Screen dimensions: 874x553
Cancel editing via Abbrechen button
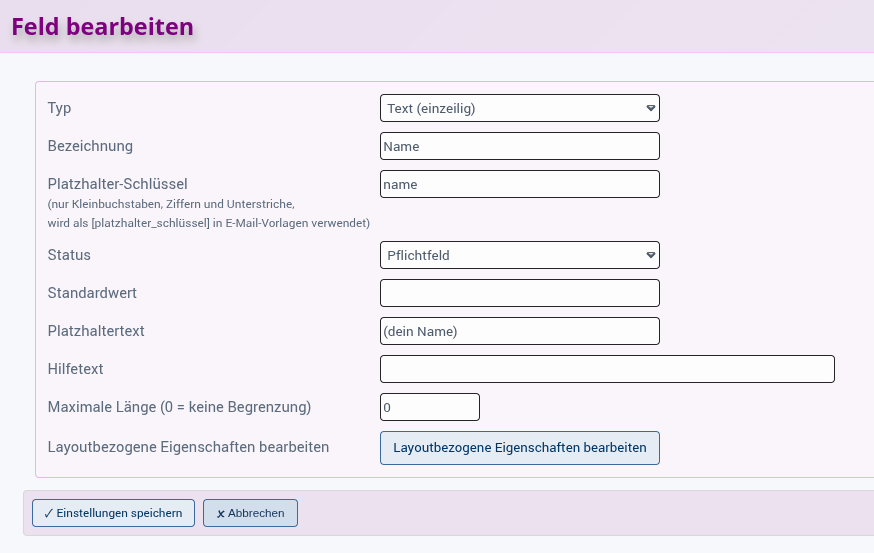(250, 513)
